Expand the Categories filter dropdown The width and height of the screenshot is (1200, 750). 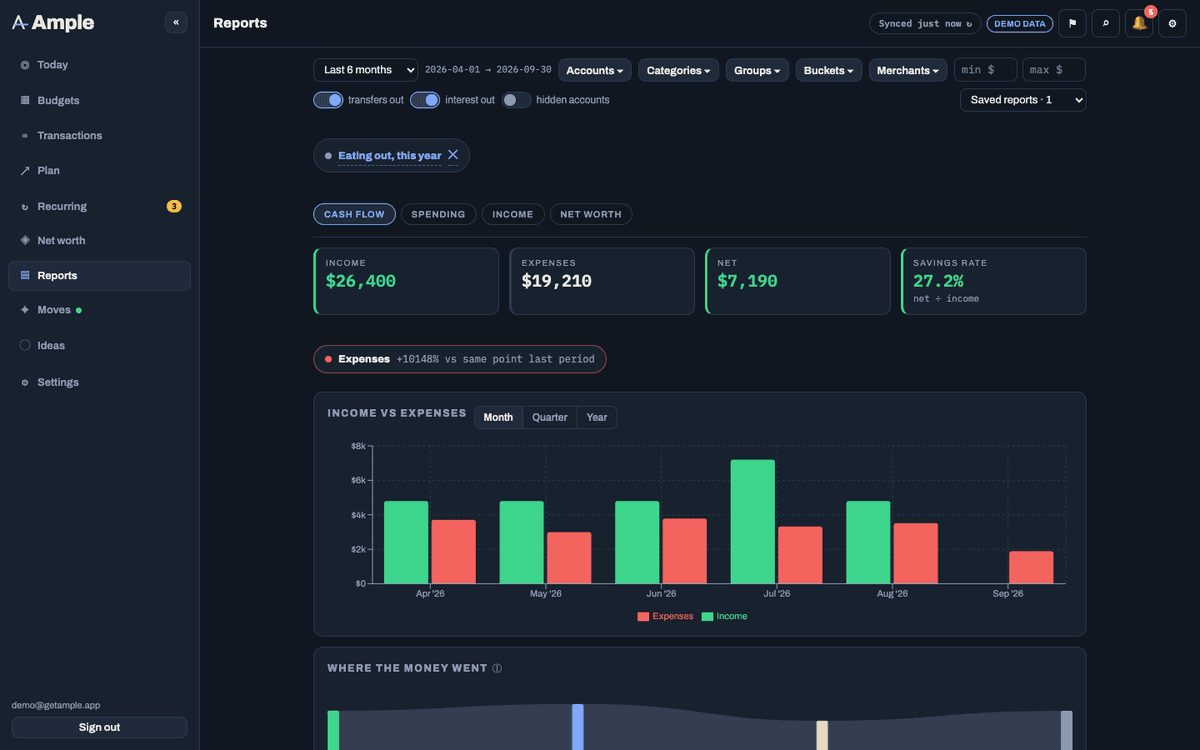click(x=679, y=70)
